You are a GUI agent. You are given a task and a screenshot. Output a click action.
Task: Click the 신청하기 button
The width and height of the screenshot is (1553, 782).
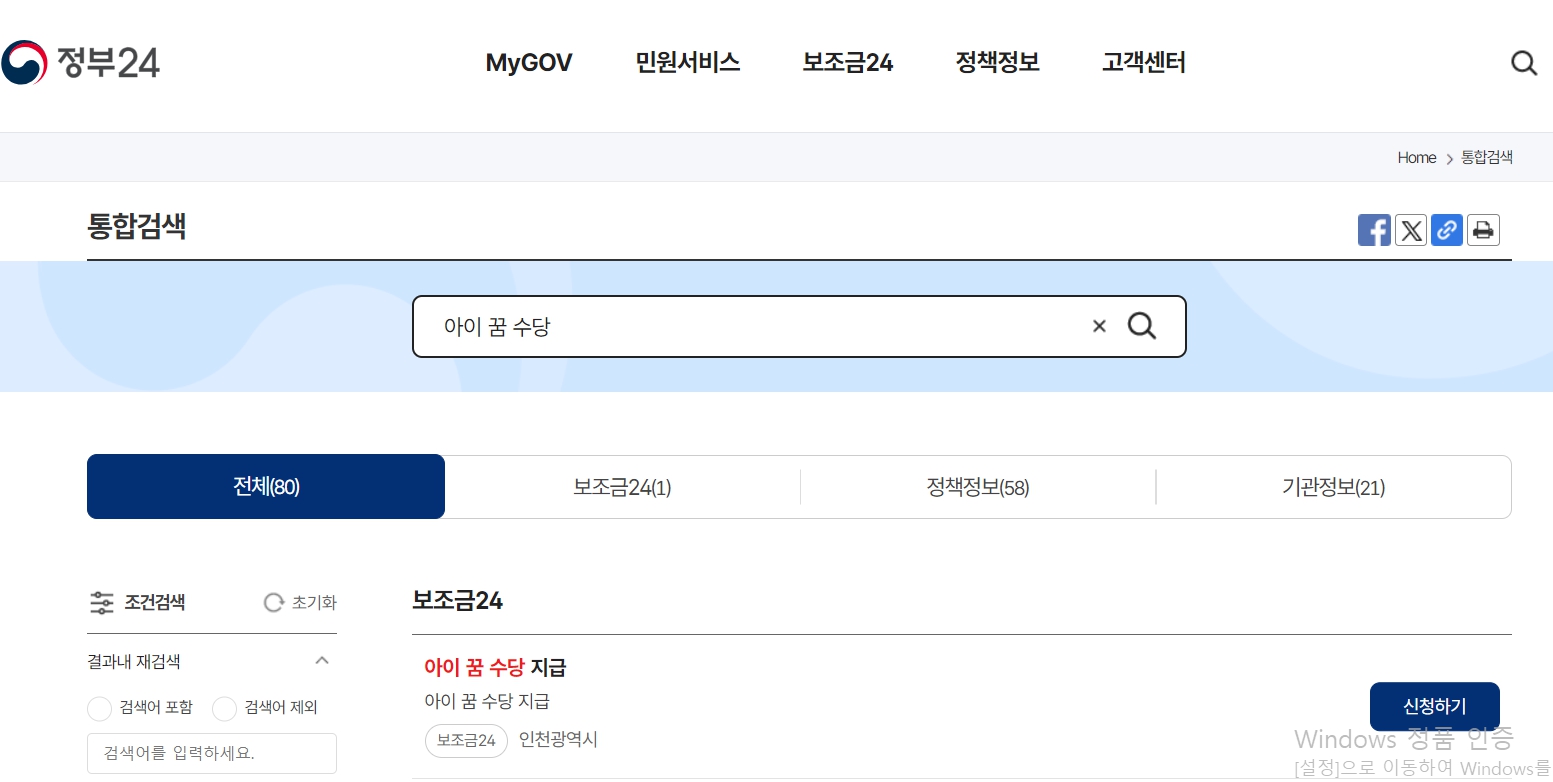pos(1434,706)
